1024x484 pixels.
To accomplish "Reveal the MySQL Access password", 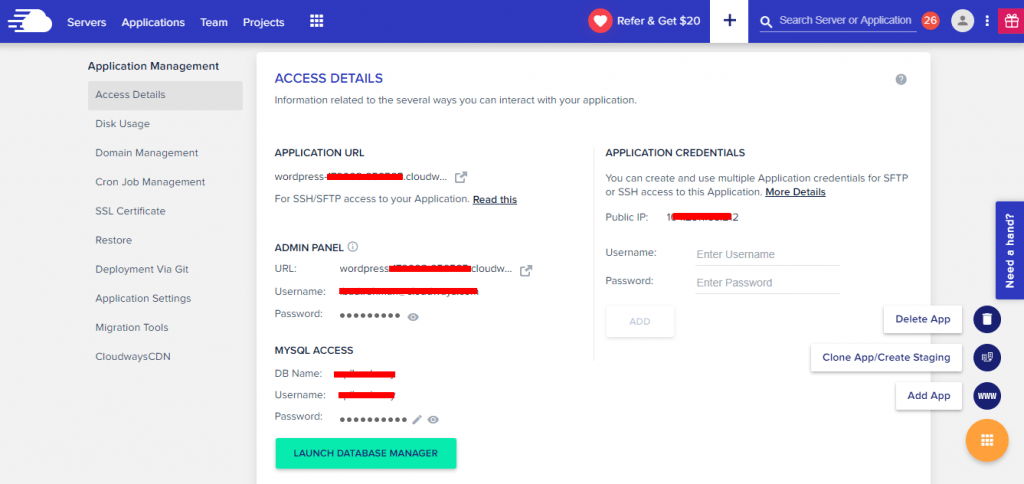I will point(433,420).
